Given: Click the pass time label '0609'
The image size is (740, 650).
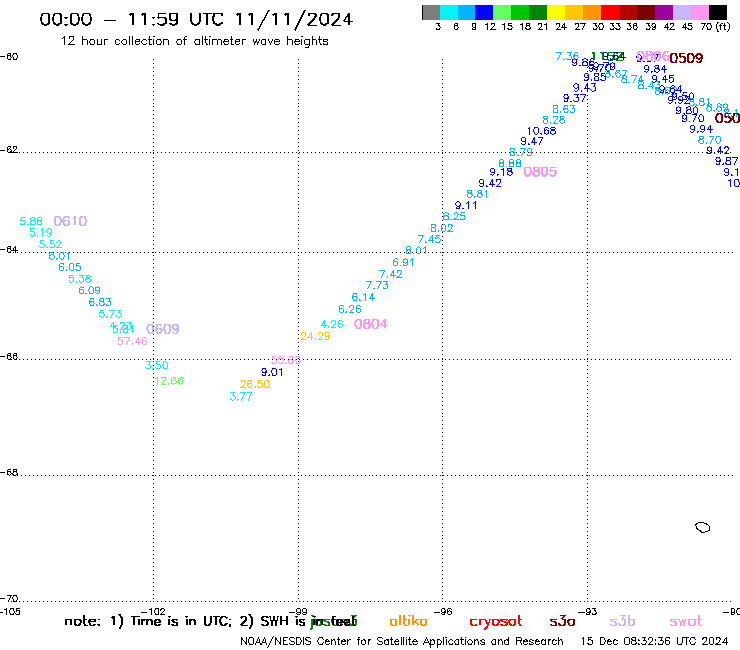Looking at the screenshot, I should click(163, 329).
